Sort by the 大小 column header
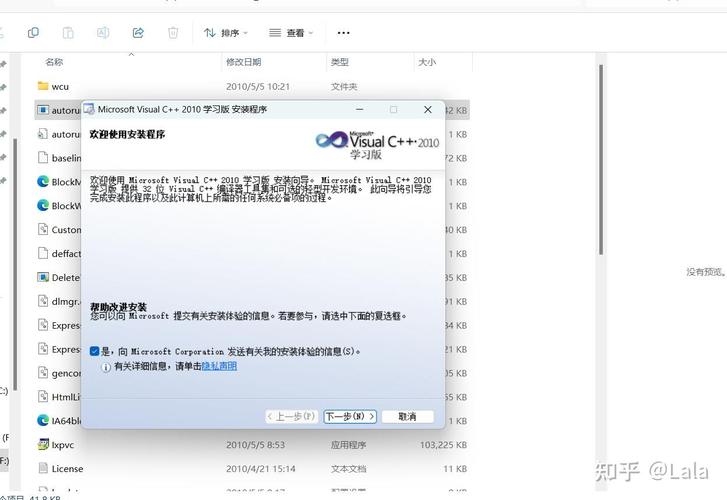This screenshot has height=500, width=727. coord(427,62)
